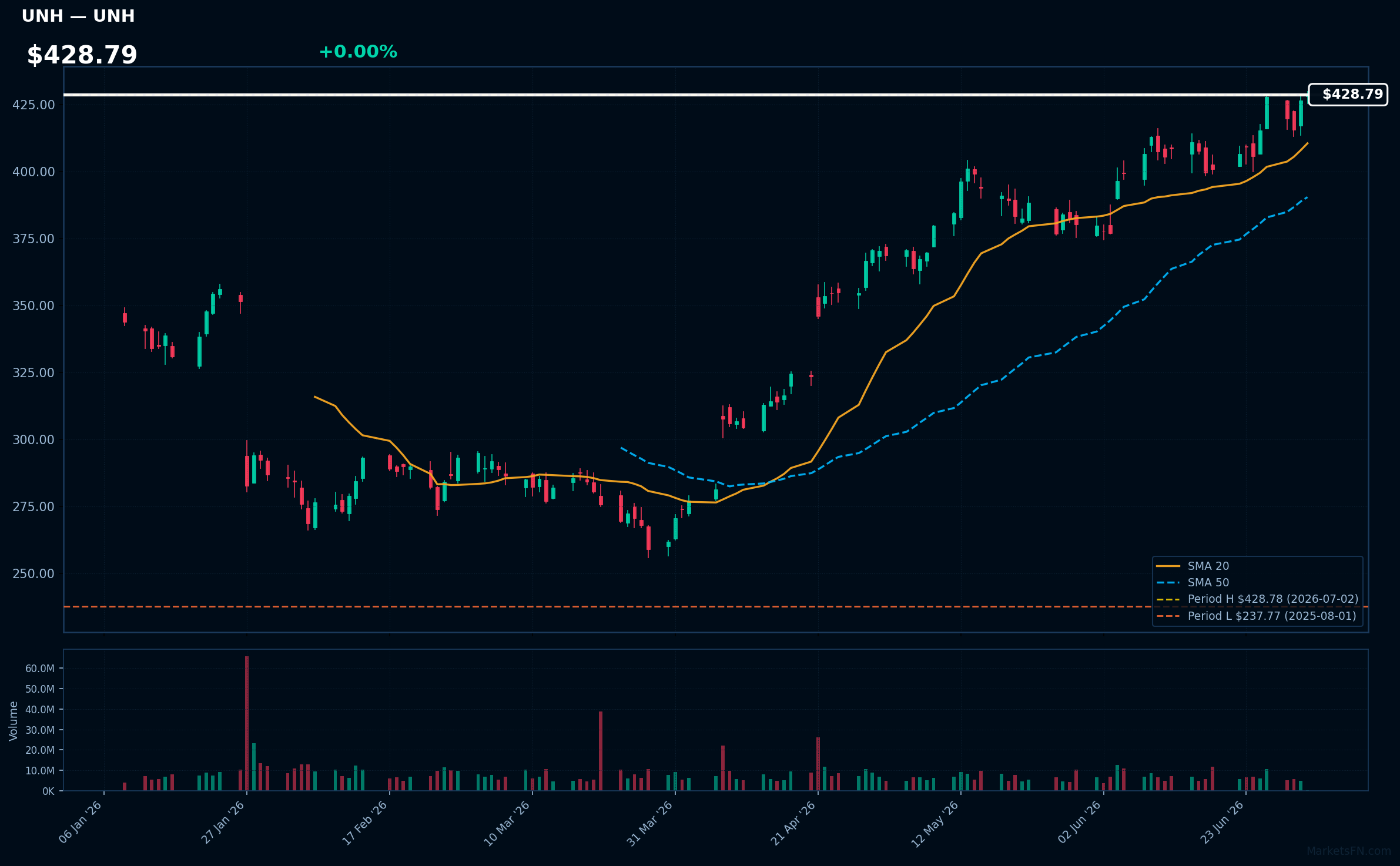The image size is (1400, 866).
Task: Click the red dashed Period L legend sample
Action: point(1168,616)
